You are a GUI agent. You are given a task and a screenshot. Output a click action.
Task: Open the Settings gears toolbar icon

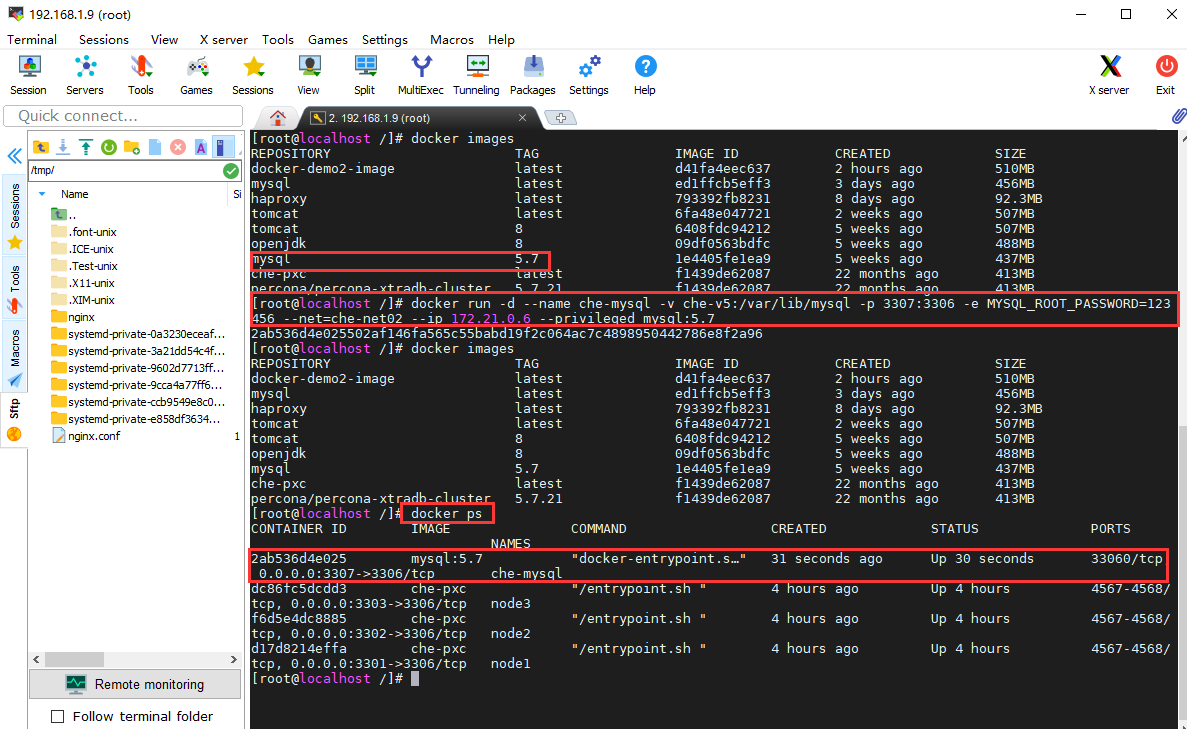pos(589,75)
